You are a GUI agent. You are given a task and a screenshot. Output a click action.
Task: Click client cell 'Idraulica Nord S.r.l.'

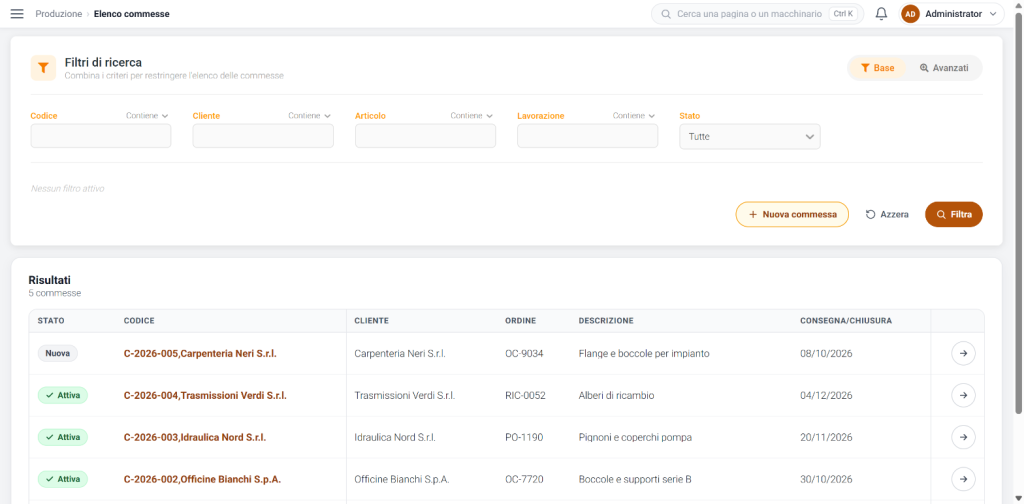coord(395,437)
